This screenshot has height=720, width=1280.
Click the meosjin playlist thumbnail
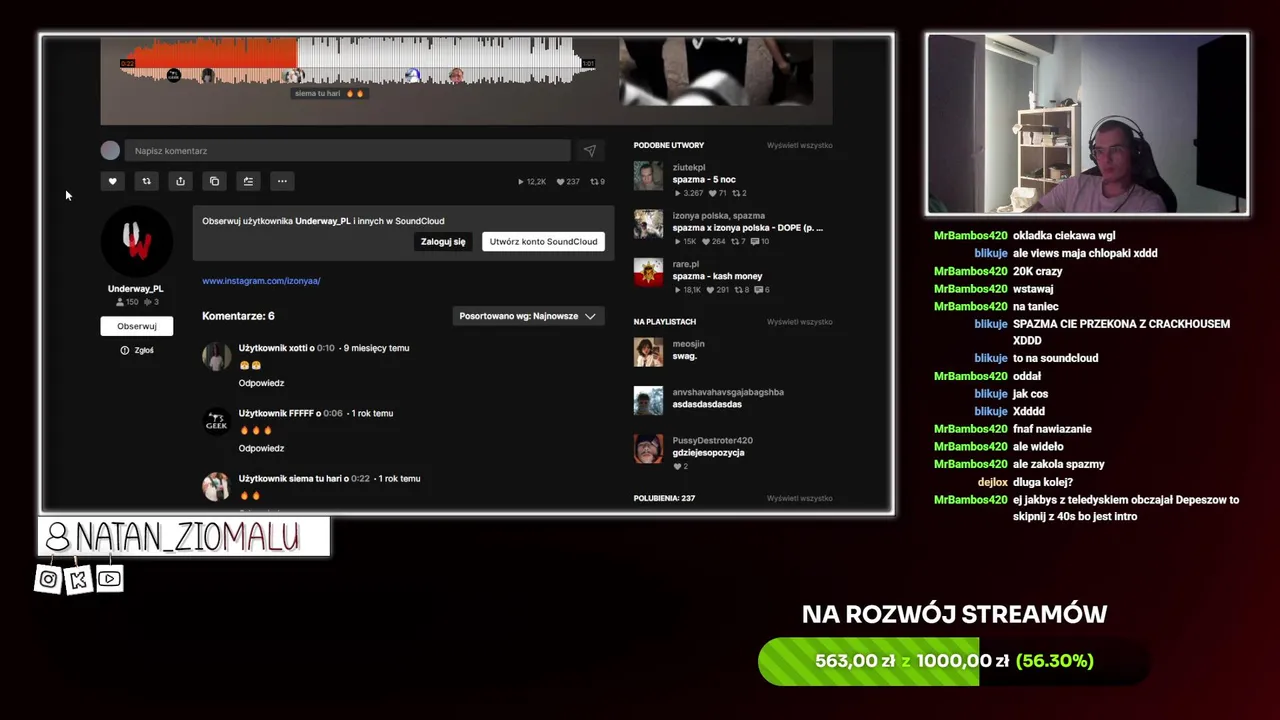point(648,352)
